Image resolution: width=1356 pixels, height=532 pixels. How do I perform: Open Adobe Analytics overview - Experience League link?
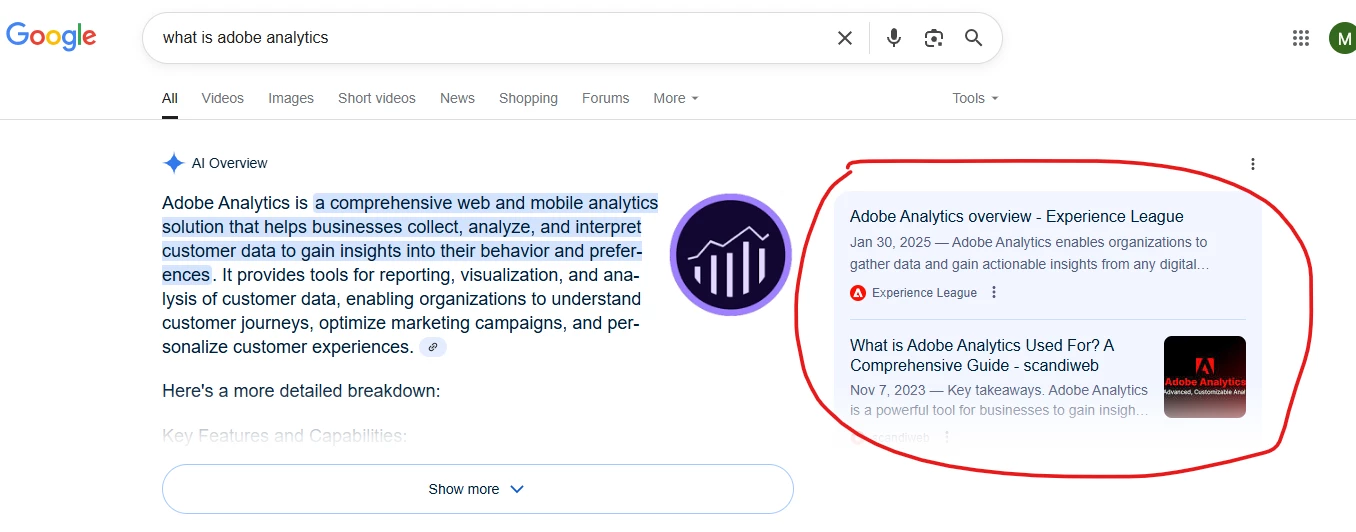(1017, 216)
